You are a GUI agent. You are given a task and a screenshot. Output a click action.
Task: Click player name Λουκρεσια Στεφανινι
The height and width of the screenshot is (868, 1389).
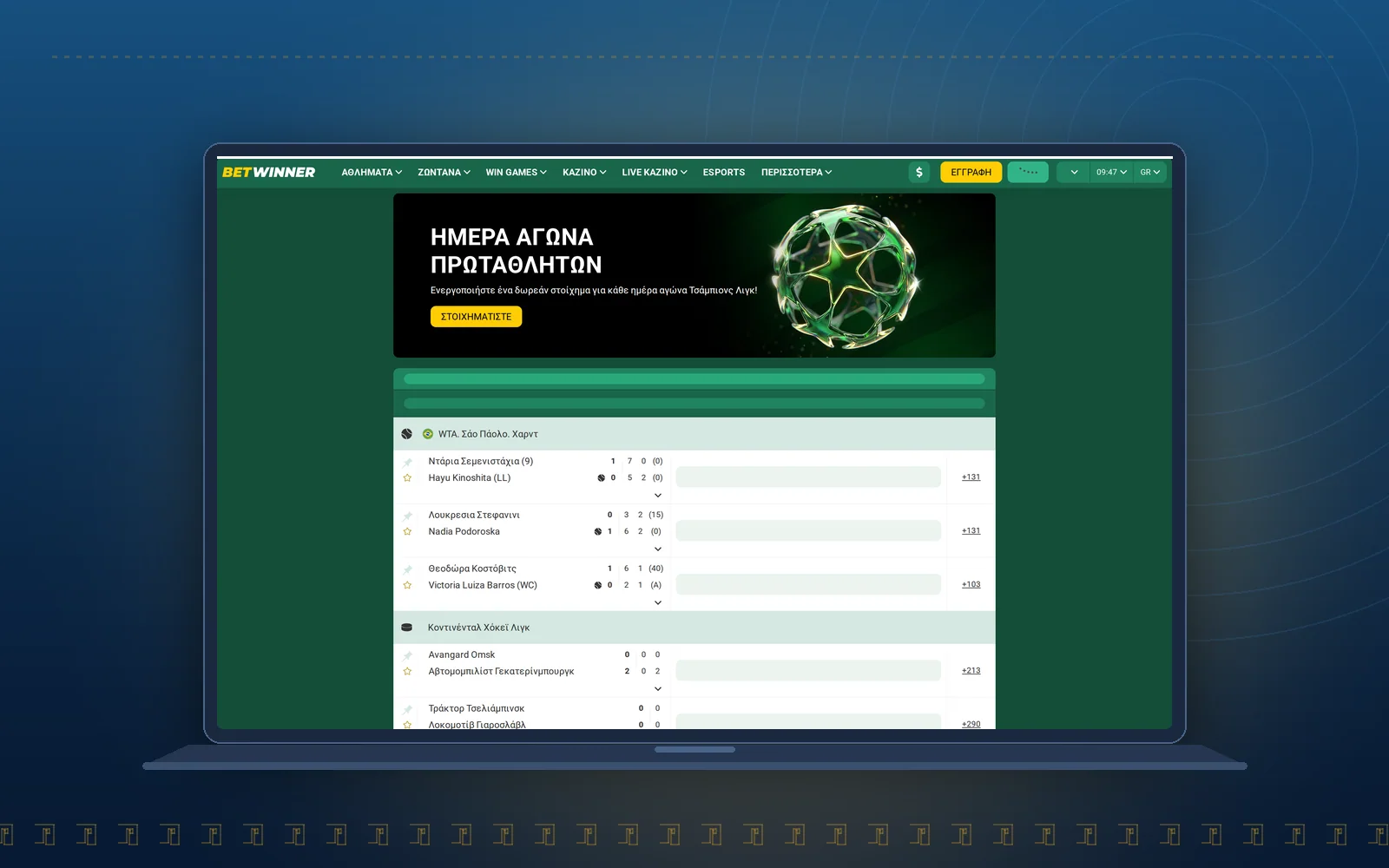point(474,516)
